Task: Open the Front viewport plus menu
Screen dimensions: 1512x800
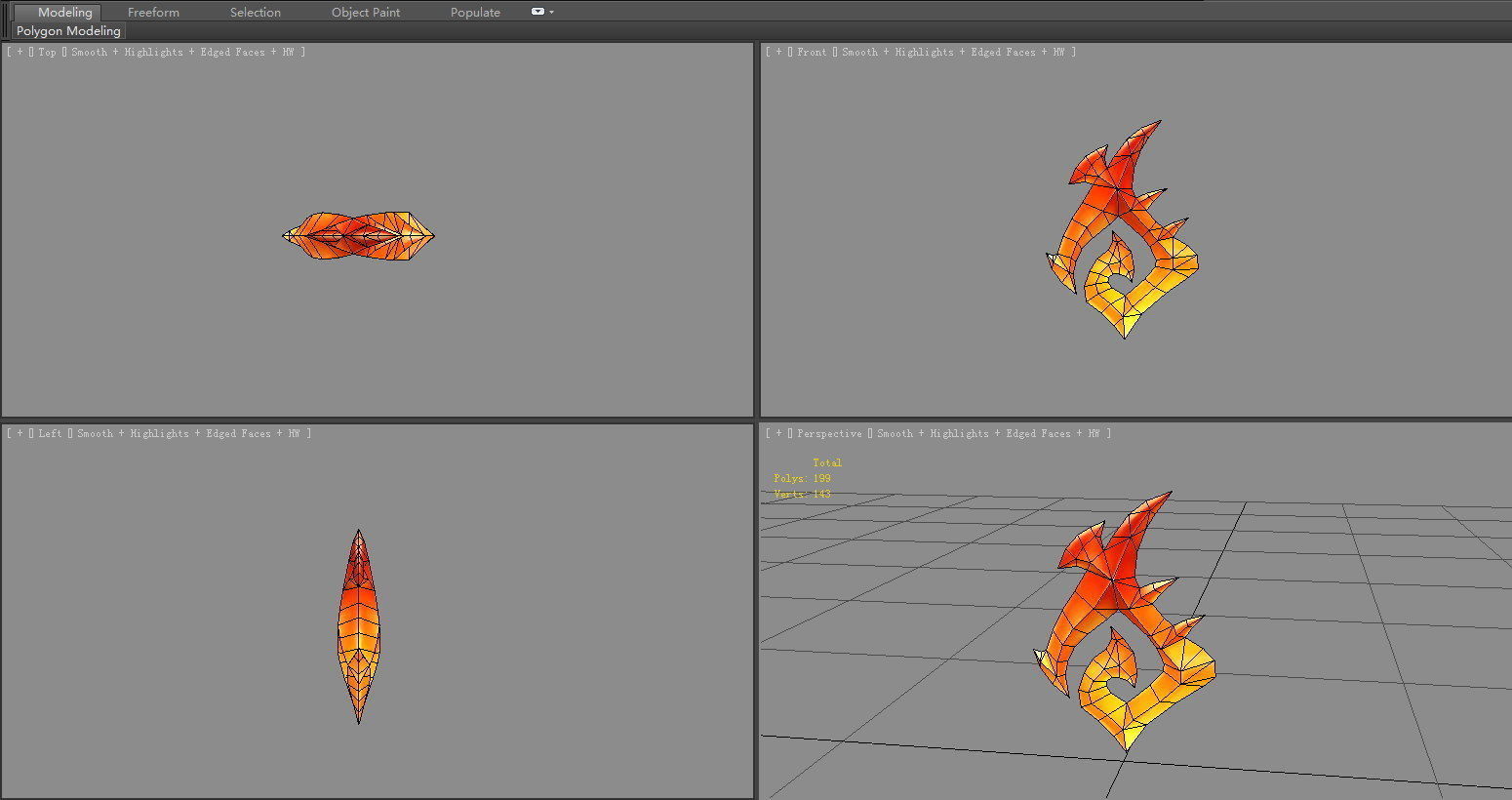Action: pos(778,53)
